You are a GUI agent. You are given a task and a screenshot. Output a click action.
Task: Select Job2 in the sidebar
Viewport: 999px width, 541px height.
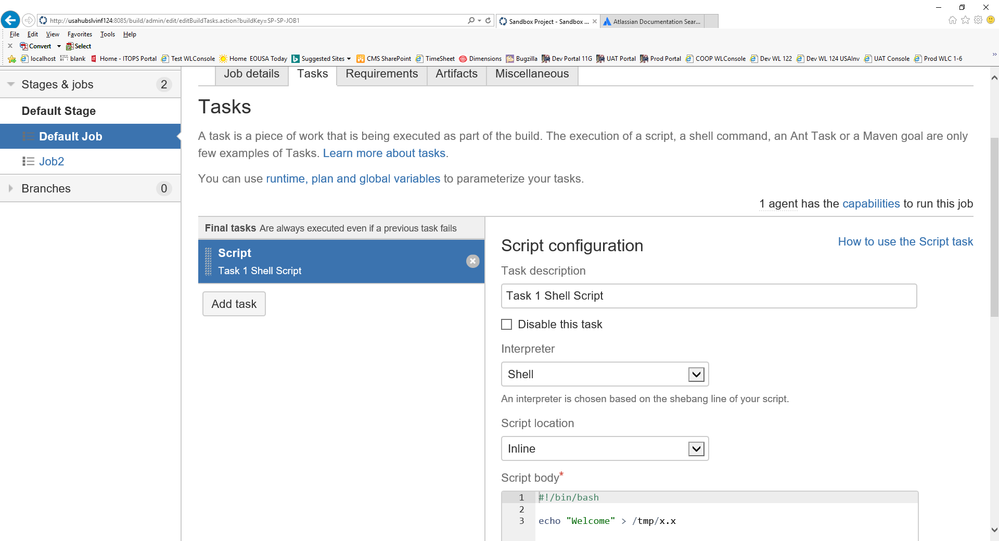click(52, 161)
